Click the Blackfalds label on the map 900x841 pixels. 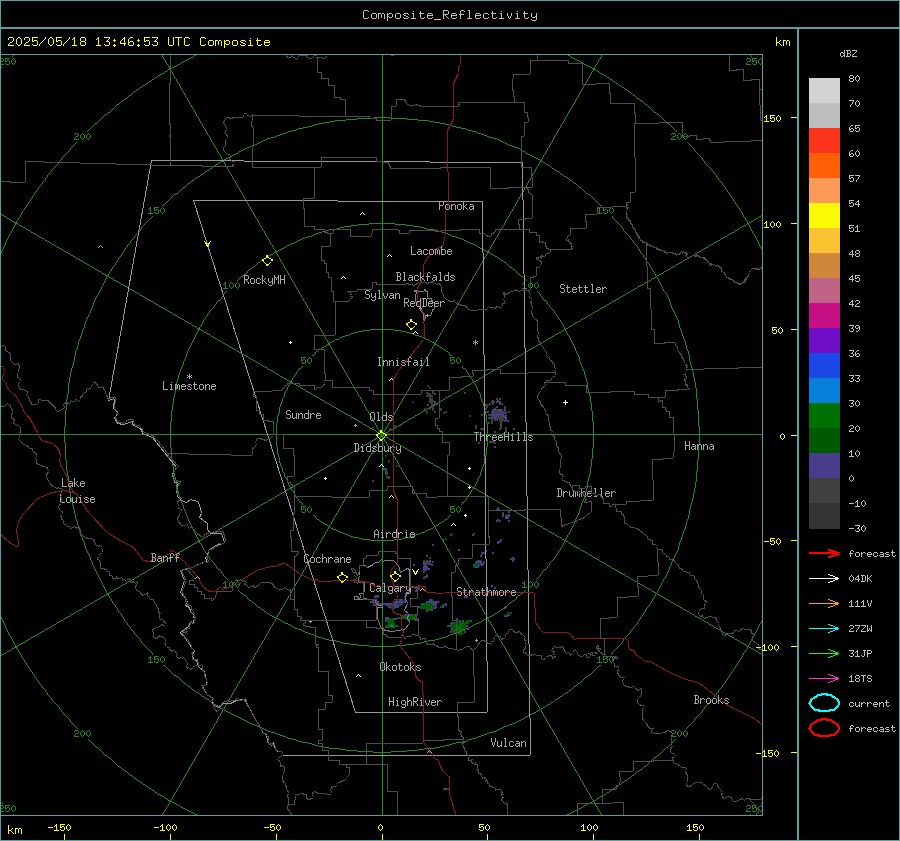(425, 277)
